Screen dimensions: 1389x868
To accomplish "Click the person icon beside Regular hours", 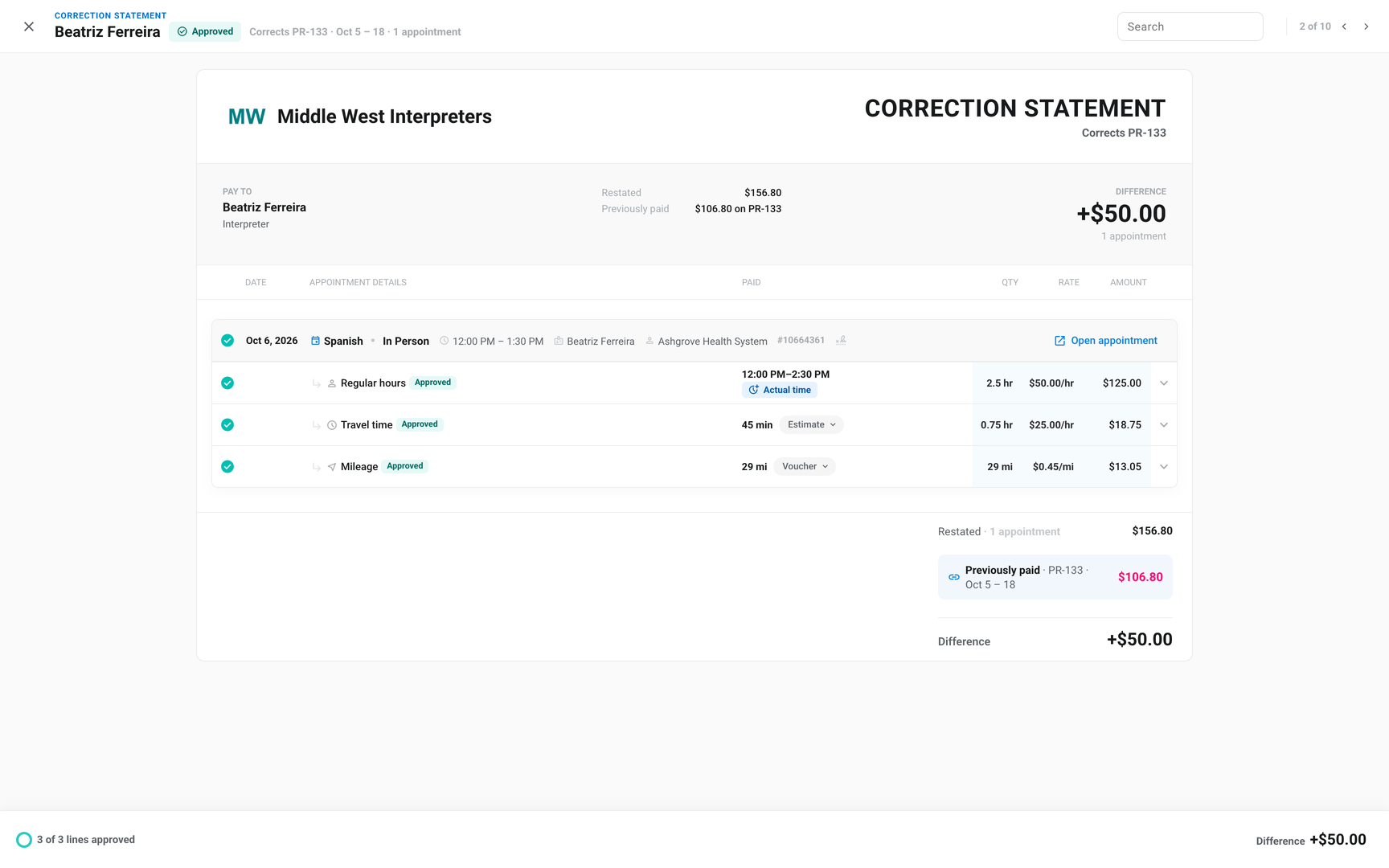I will tap(331, 383).
